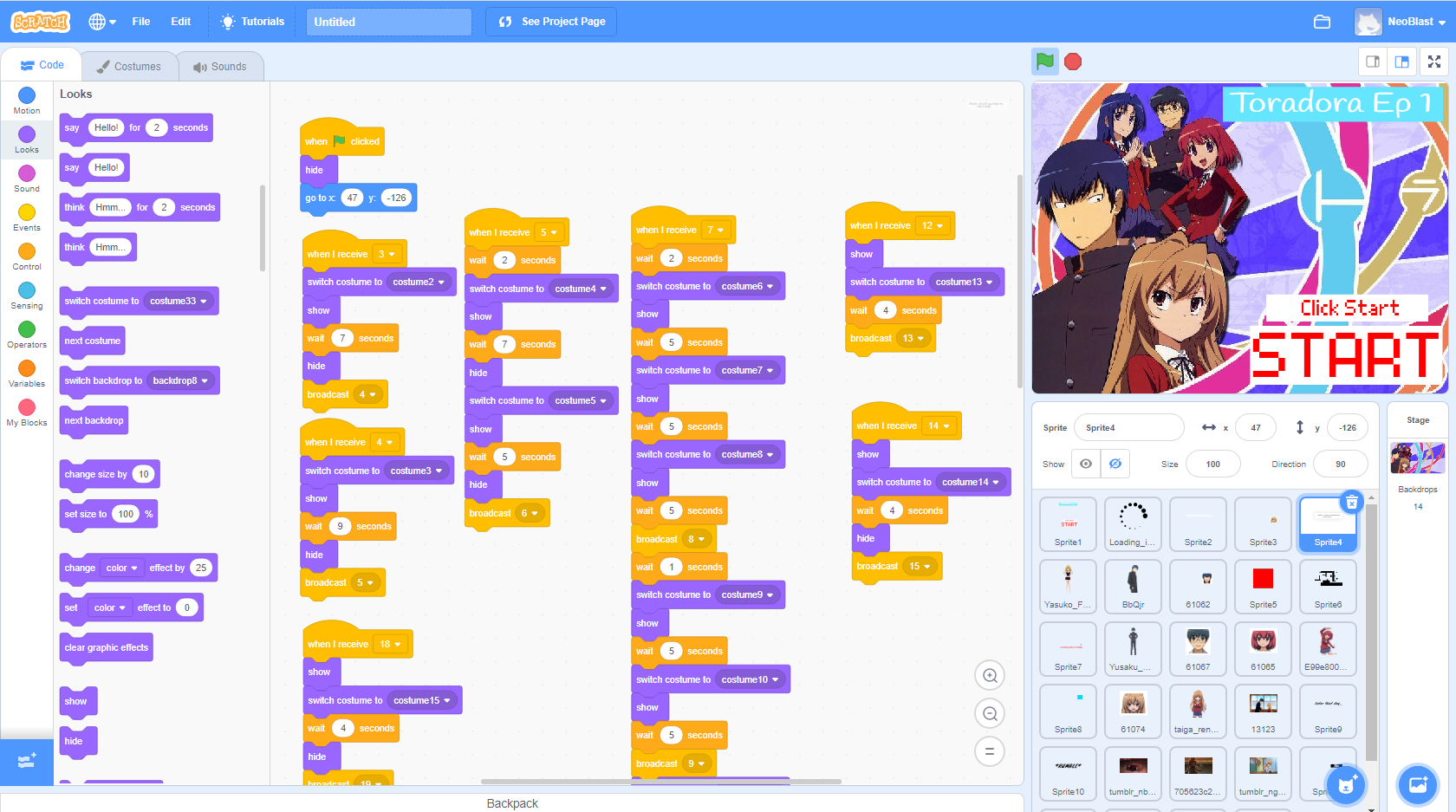Enter full screen stage mode
This screenshot has height=812, width=1456.
click(1434, 62)
